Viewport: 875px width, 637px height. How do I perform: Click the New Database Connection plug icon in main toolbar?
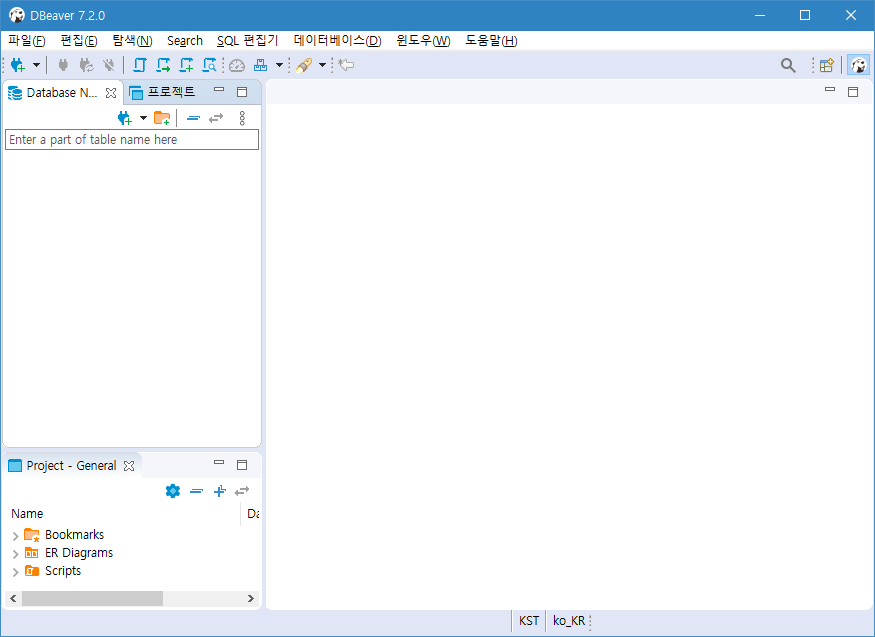pos(18,65)
